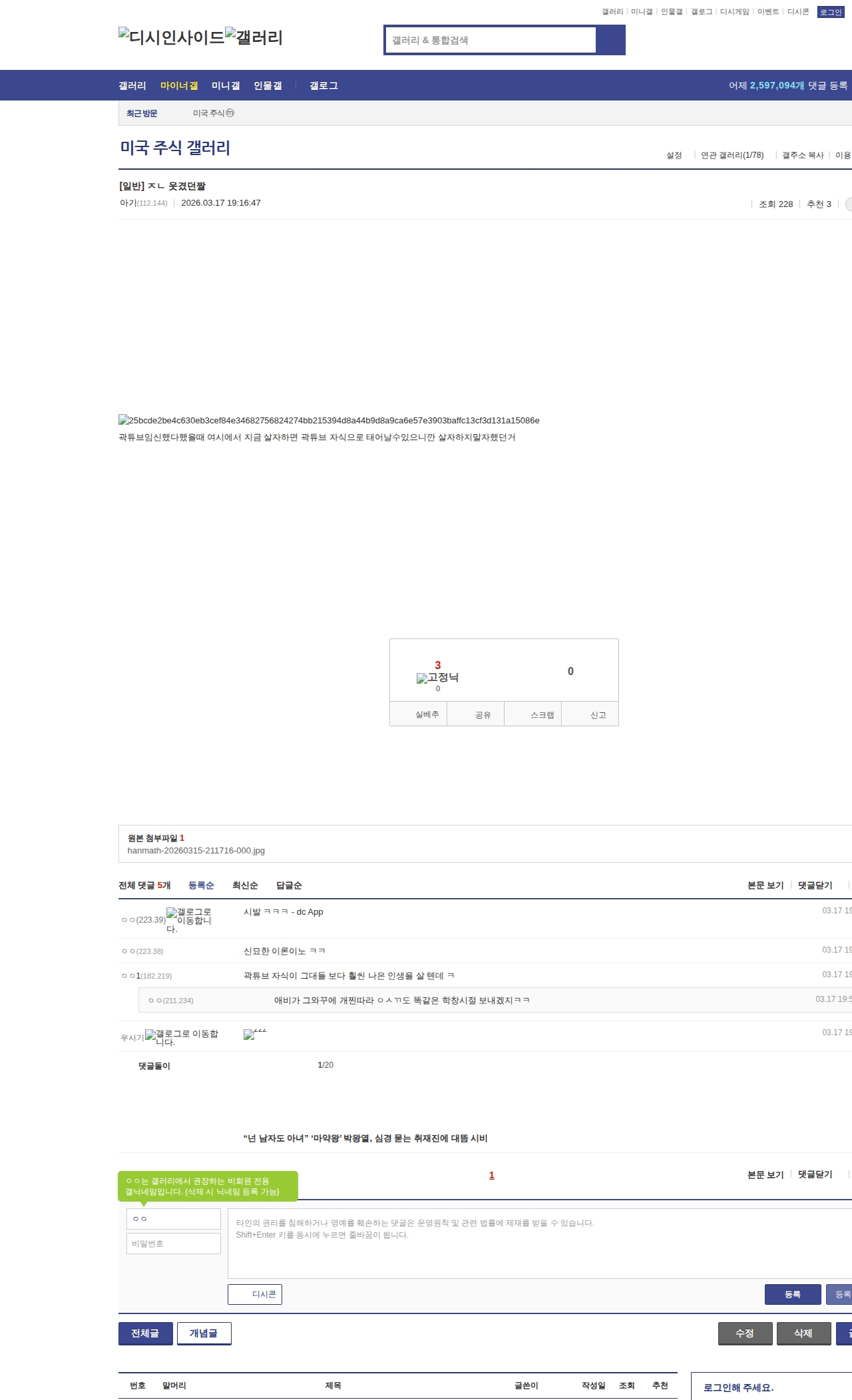This screenshot has width=852, height=1400.
Task: Click the nickname field containing ㅇㅇ
Action: (174, 1219)
